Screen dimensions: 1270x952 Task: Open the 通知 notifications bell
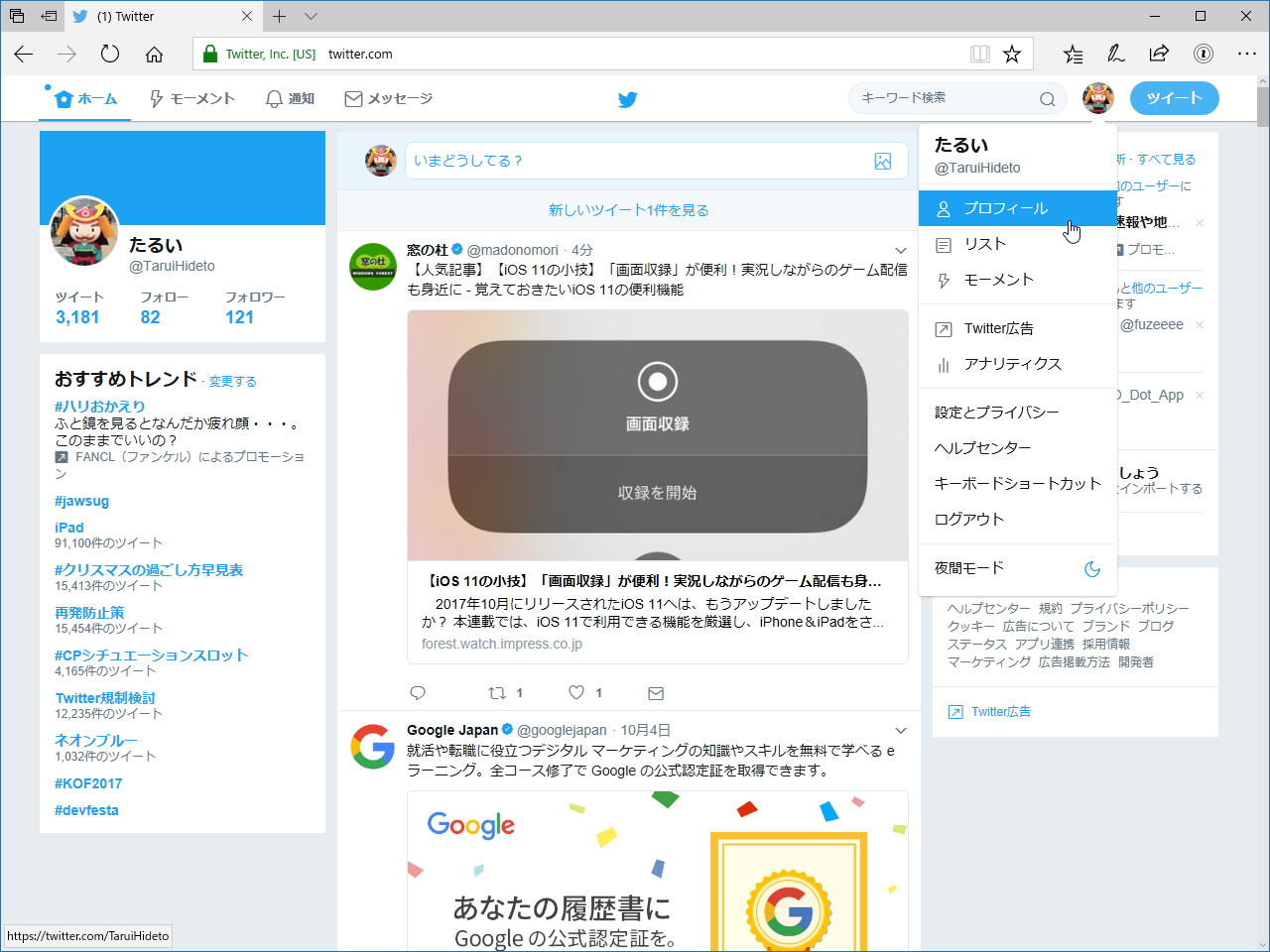click(272, 98)
